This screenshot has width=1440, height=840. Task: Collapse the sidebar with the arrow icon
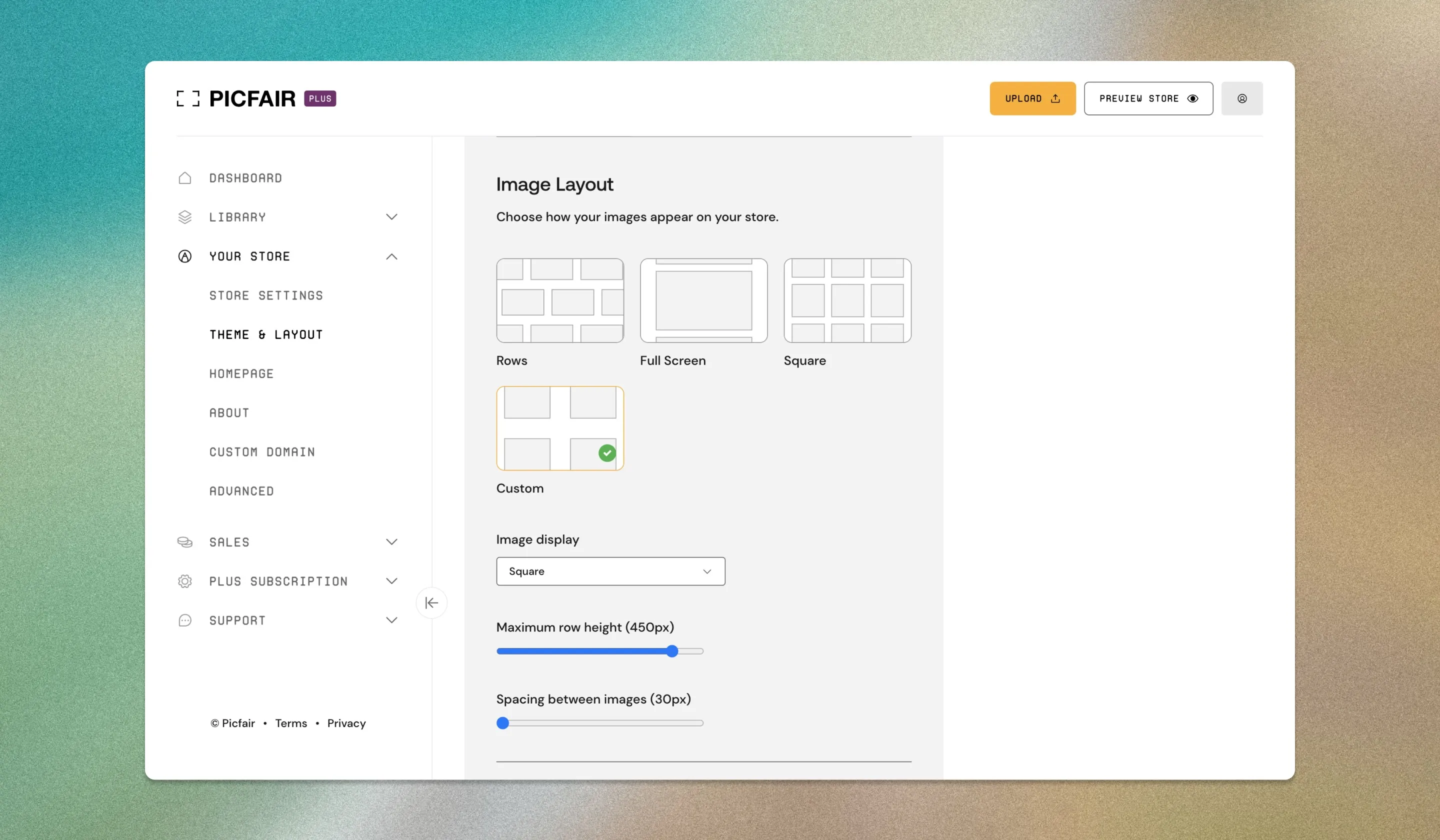click(x=431, y=602)
